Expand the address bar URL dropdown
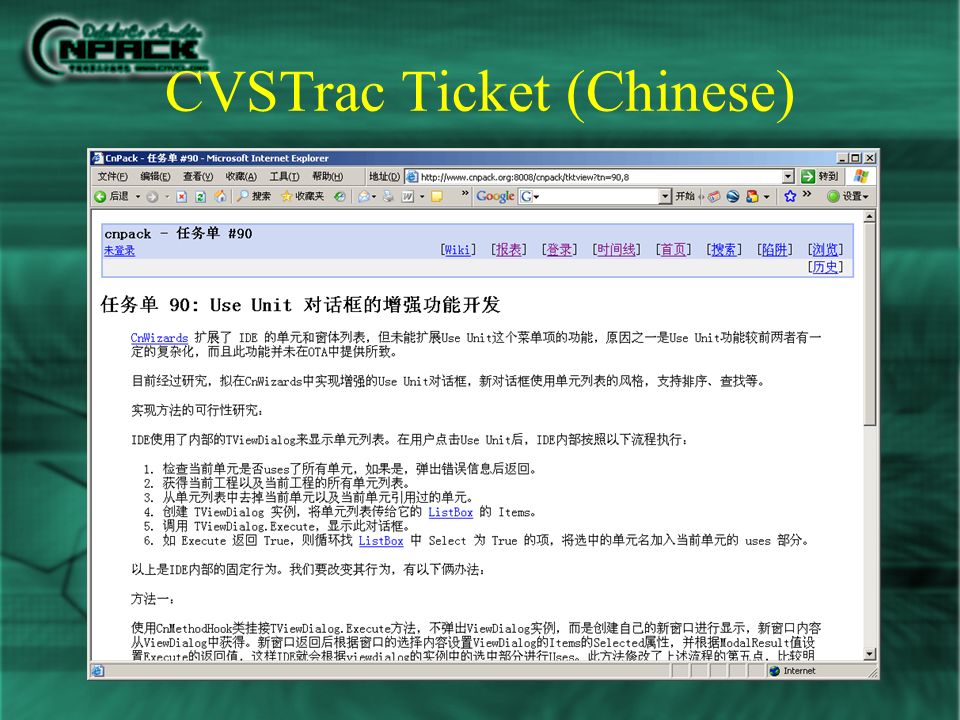Image resolution: width=960 pixels, height=720 pixels. pos(789,176)
